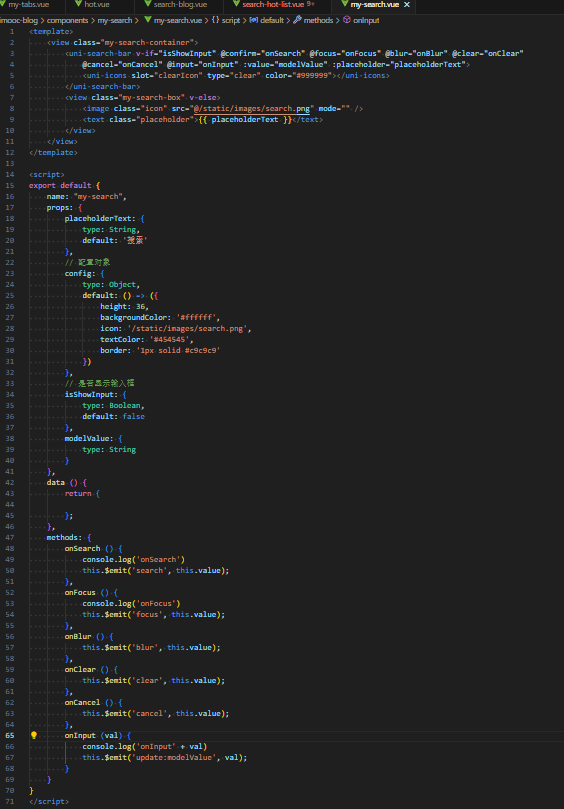
Task: Click 'placeholderText' prop definition on line 18
Action: click(x=100, y=218)
